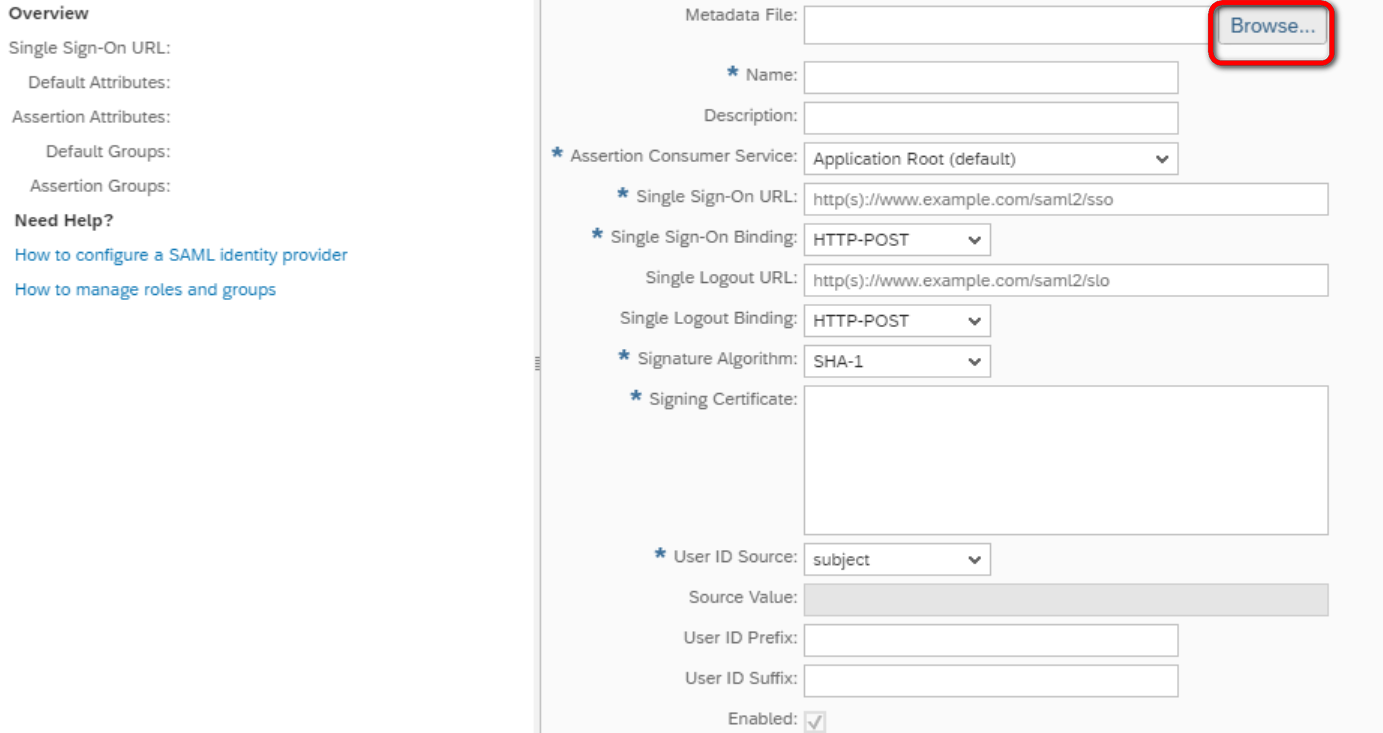Click the greyed-out Source Value field
The image size is (1383, 733).
point(1065,600)
